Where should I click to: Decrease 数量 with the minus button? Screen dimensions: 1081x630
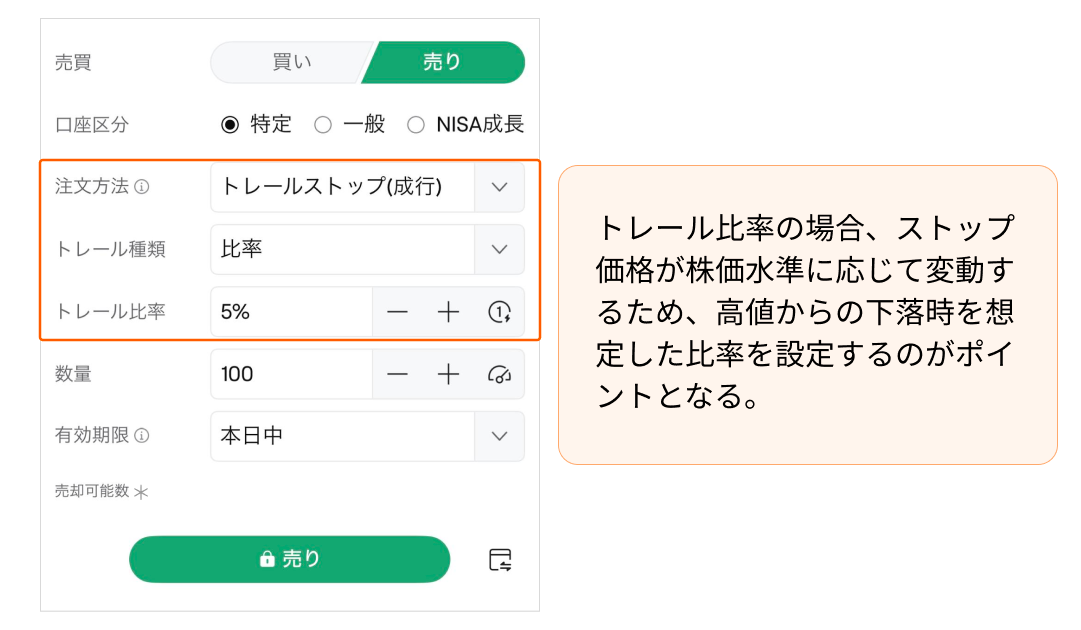pos(398,374)
